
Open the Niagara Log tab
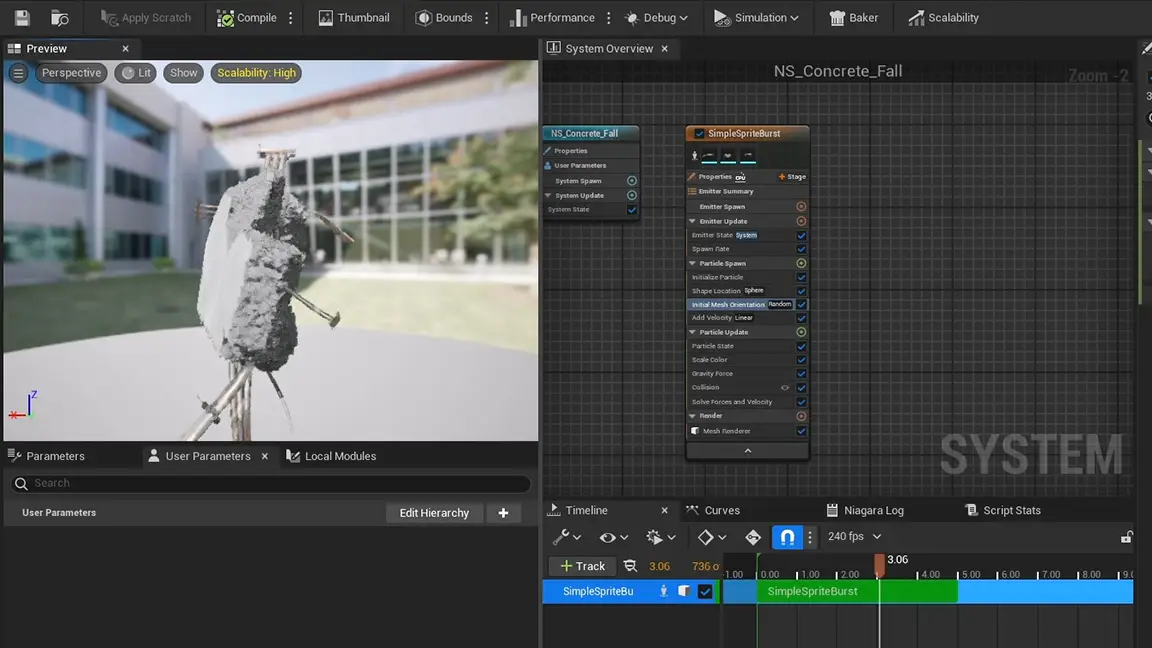coord(873,510)
